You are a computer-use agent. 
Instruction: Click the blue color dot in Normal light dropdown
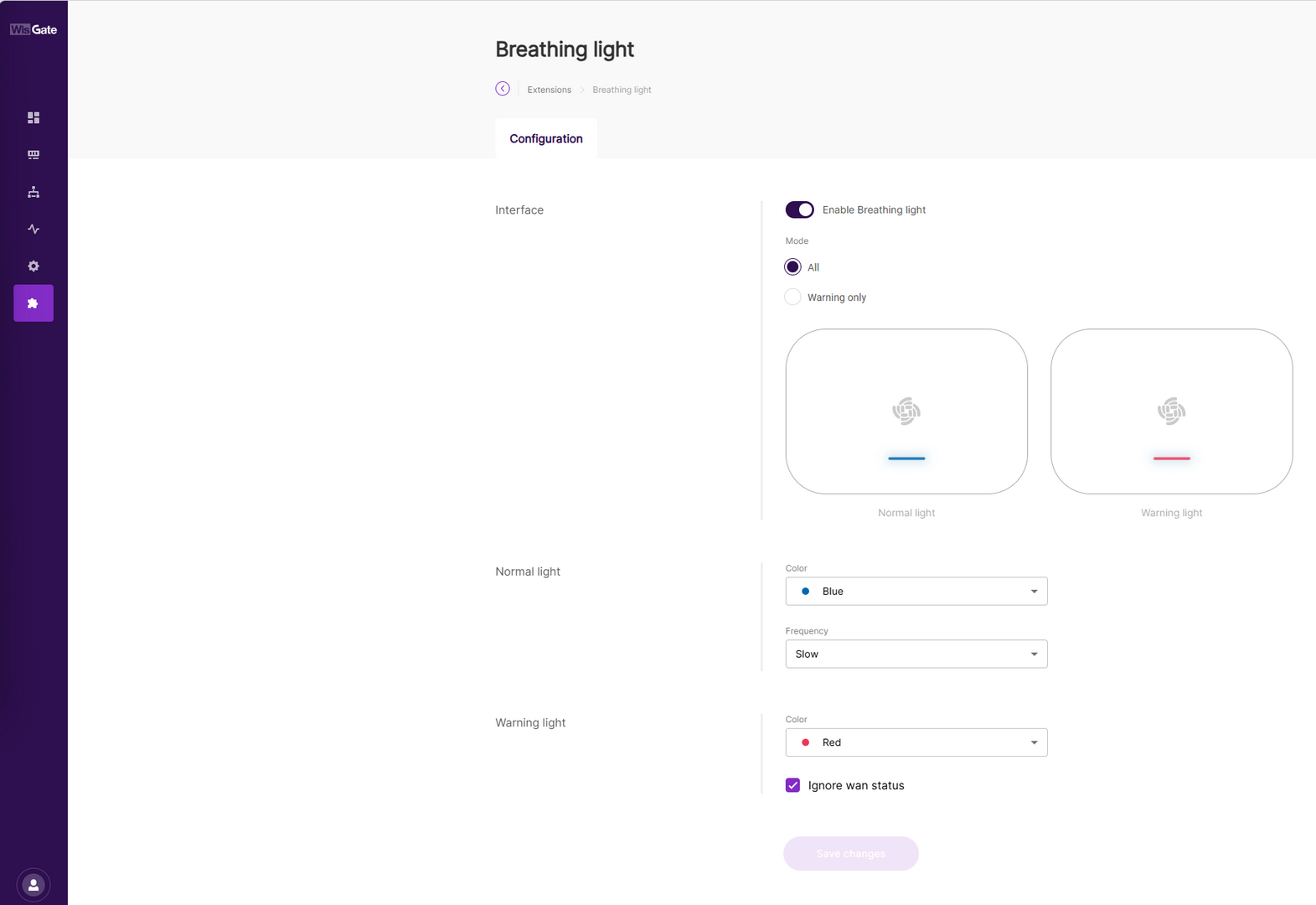[806, 592]
